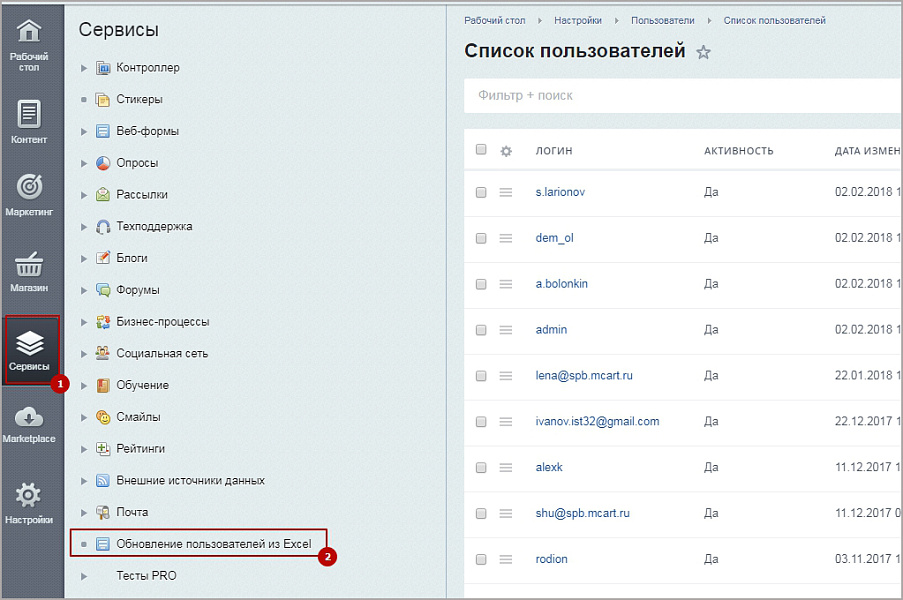Open the row action menu for dem_ol
This screenshot has width=903, height=600.
(507, 238)
